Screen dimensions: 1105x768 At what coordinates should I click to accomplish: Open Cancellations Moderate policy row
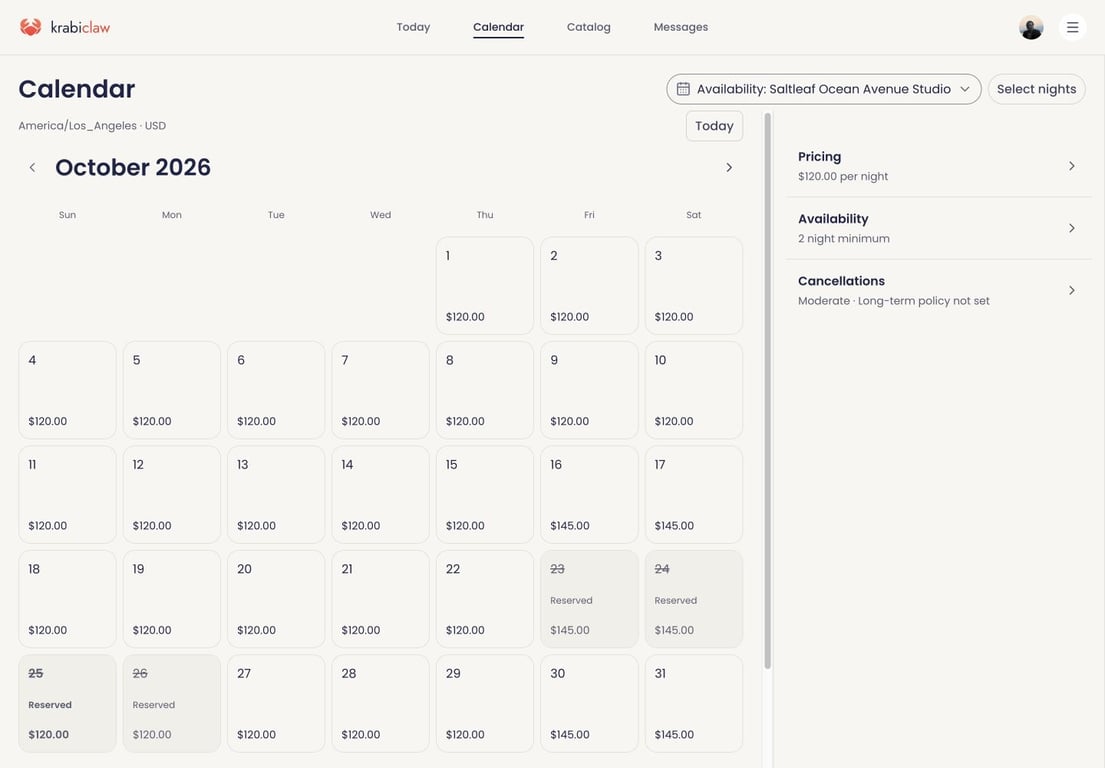938,290
